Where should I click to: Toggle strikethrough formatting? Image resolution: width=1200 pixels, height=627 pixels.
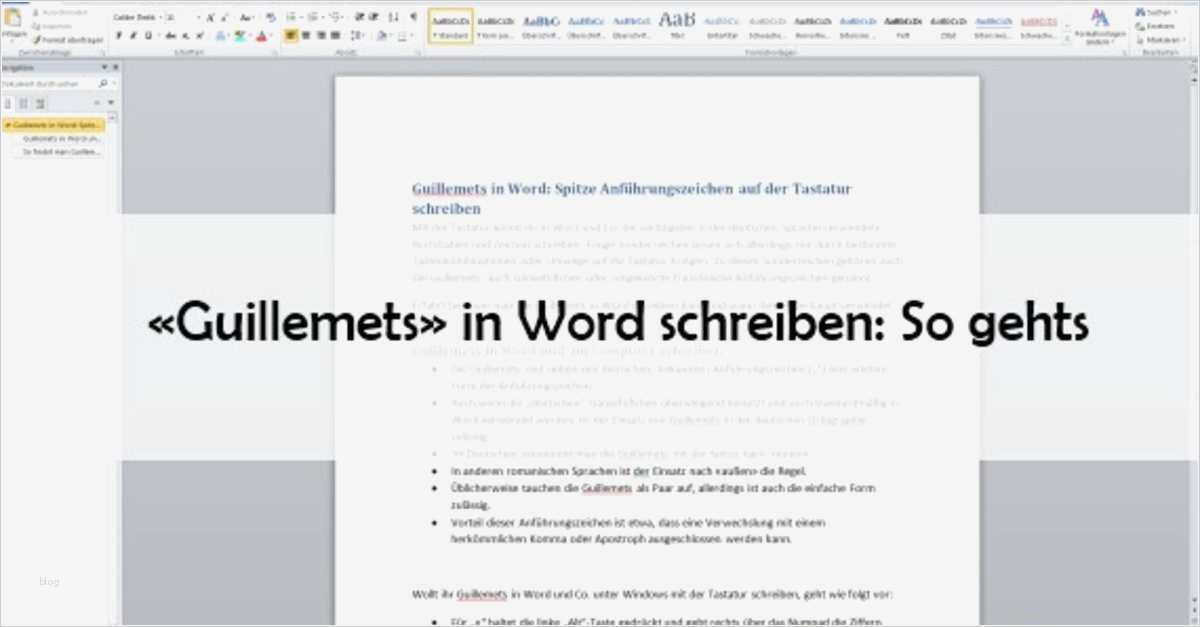(x=171, y=36)
